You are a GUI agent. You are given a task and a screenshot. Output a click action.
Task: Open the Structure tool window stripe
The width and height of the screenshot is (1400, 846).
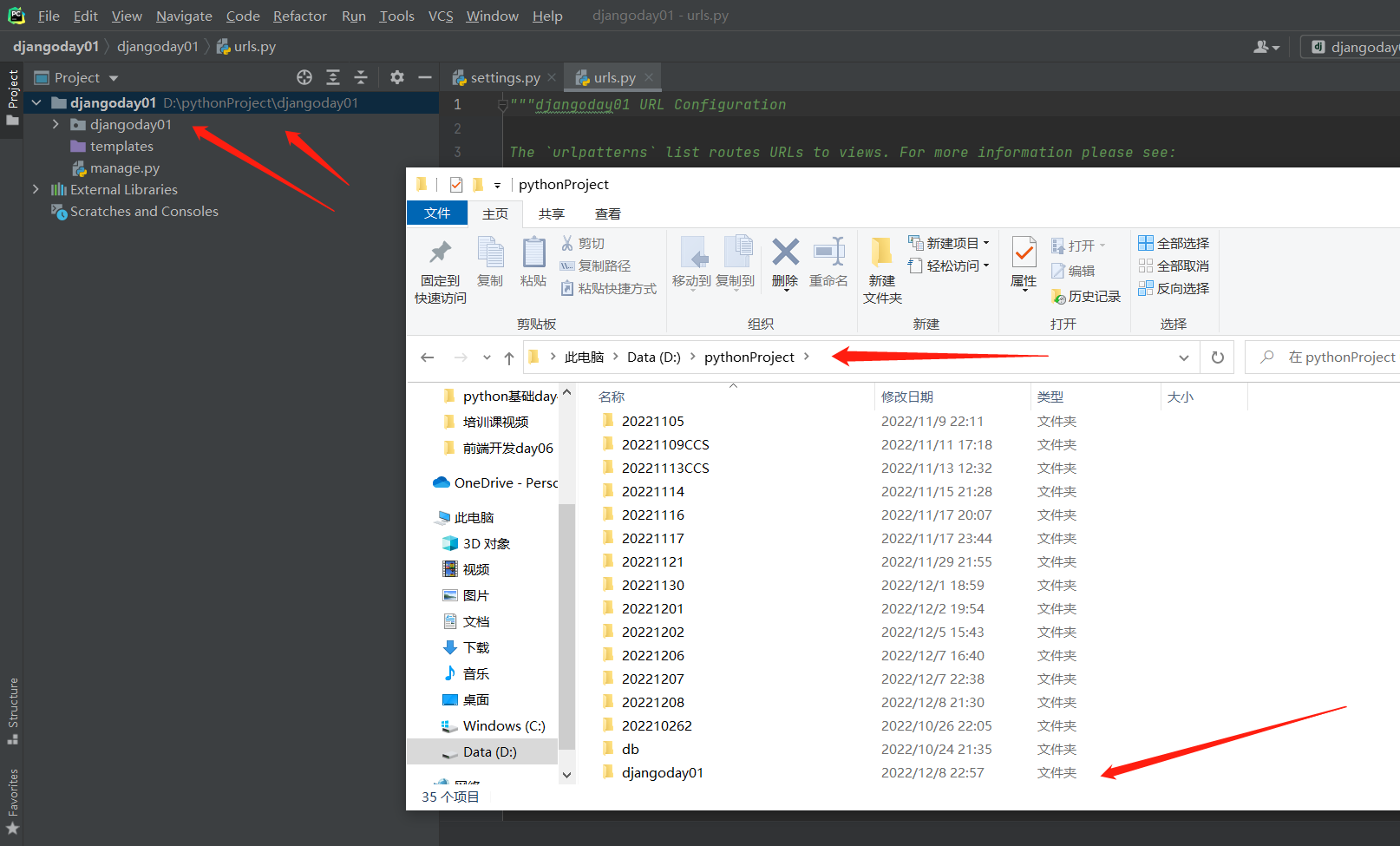click(13, 711)
